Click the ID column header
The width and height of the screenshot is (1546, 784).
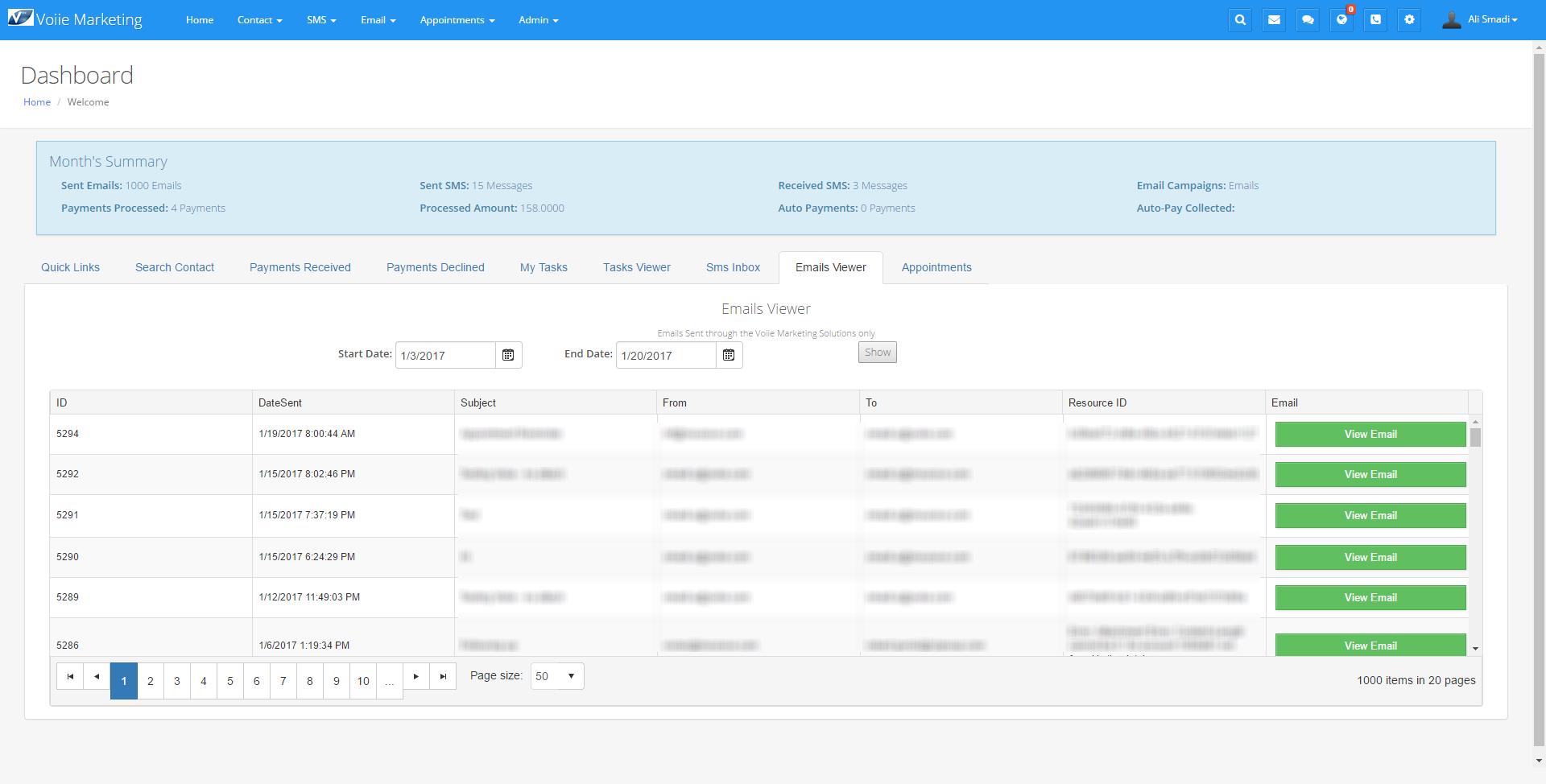pyautogui.click(x=151, y=402)
